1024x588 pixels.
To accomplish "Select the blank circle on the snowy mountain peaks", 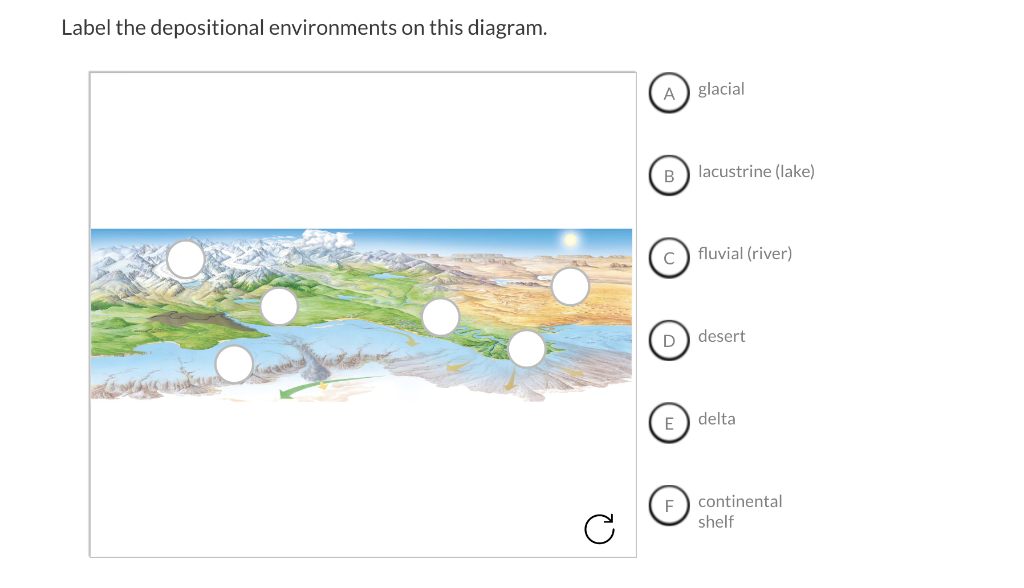I will pos(184,258).
